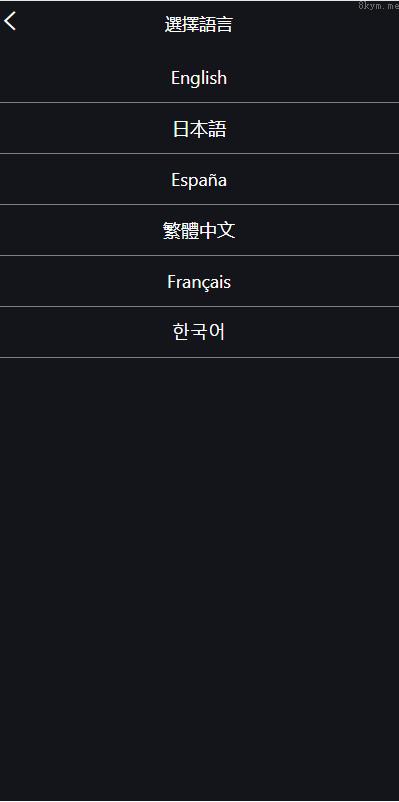This screenshot has height=802, width=399.
Task: Click the 8kym.me watermark text
Action: click(379, 5)
